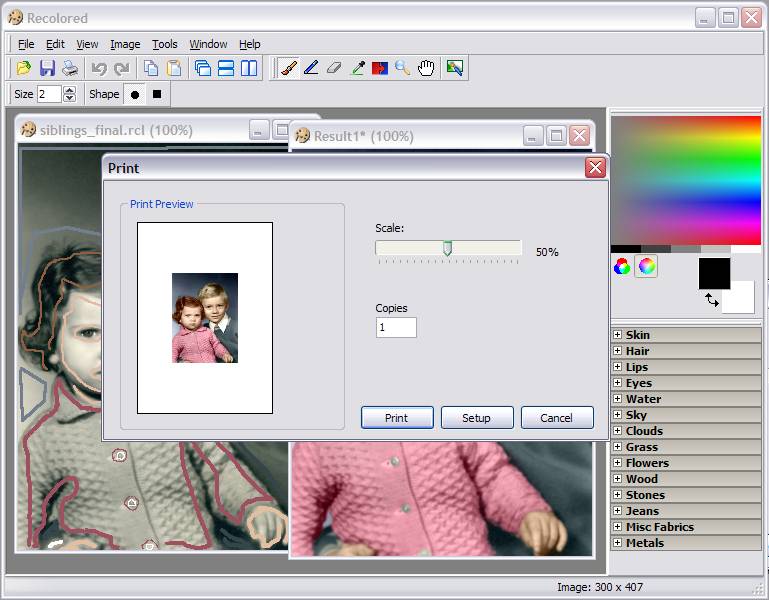Select the Brush tool
Image resolution: width=769 pixels, height=600 pixels.
288,68
